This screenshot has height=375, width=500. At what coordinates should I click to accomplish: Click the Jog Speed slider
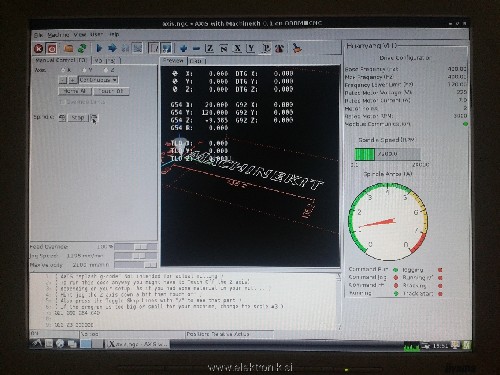(x=135, y=256)
